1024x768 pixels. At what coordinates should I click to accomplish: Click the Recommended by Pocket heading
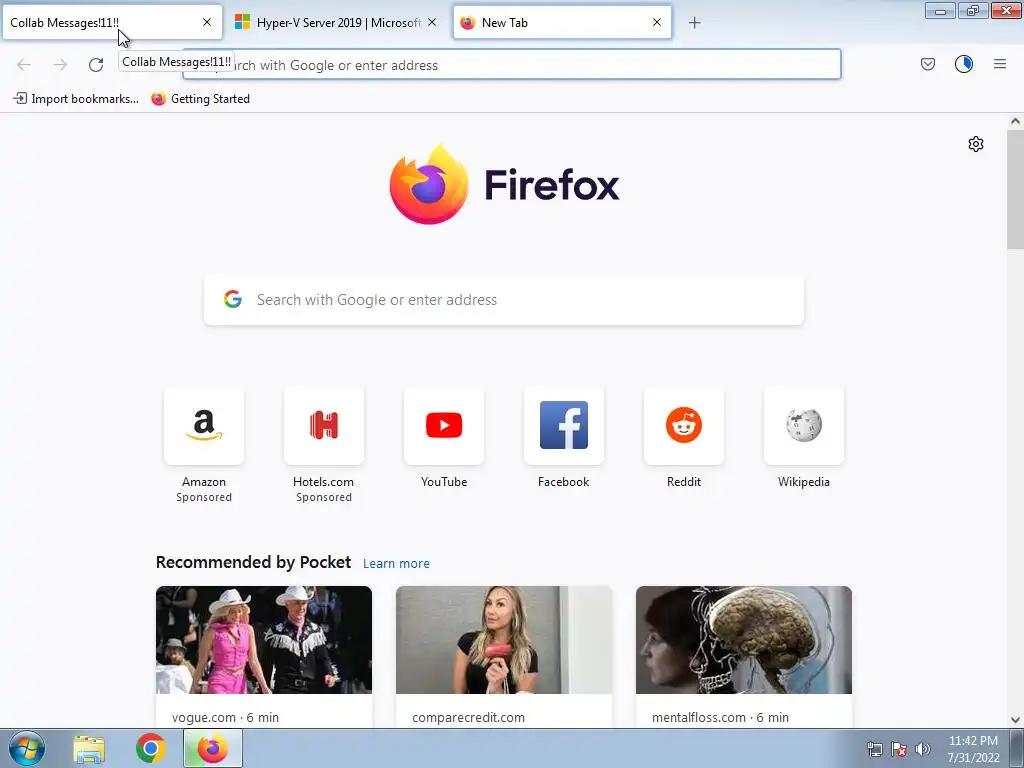click(253, 562)
